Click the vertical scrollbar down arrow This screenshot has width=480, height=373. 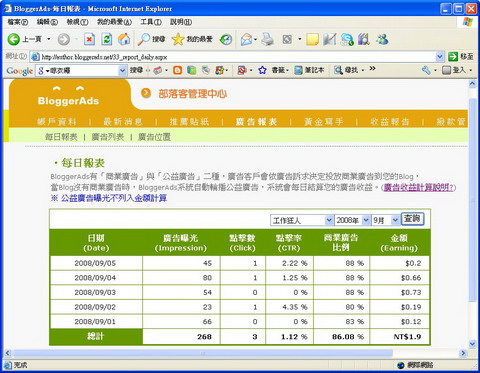tap(473, 343)
